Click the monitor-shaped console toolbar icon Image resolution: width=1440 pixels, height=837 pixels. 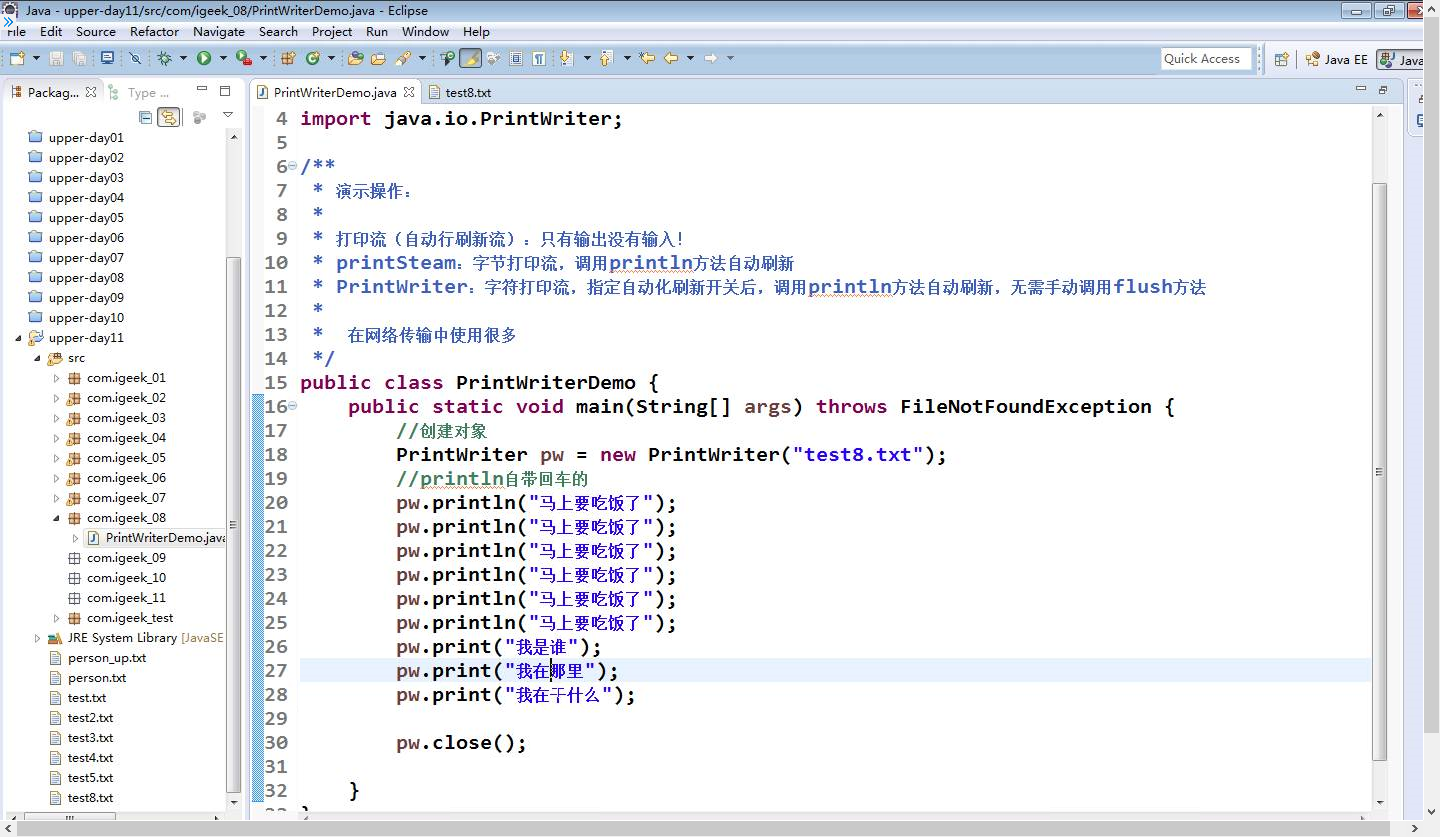coord(107,58)
